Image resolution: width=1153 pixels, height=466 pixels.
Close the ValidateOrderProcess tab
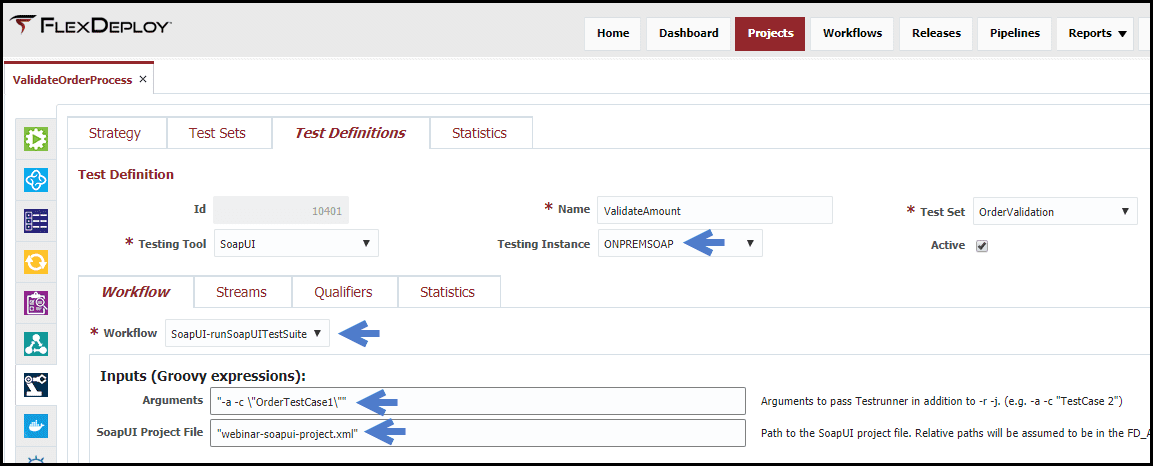pyautogui.click(x=143, y=79)
